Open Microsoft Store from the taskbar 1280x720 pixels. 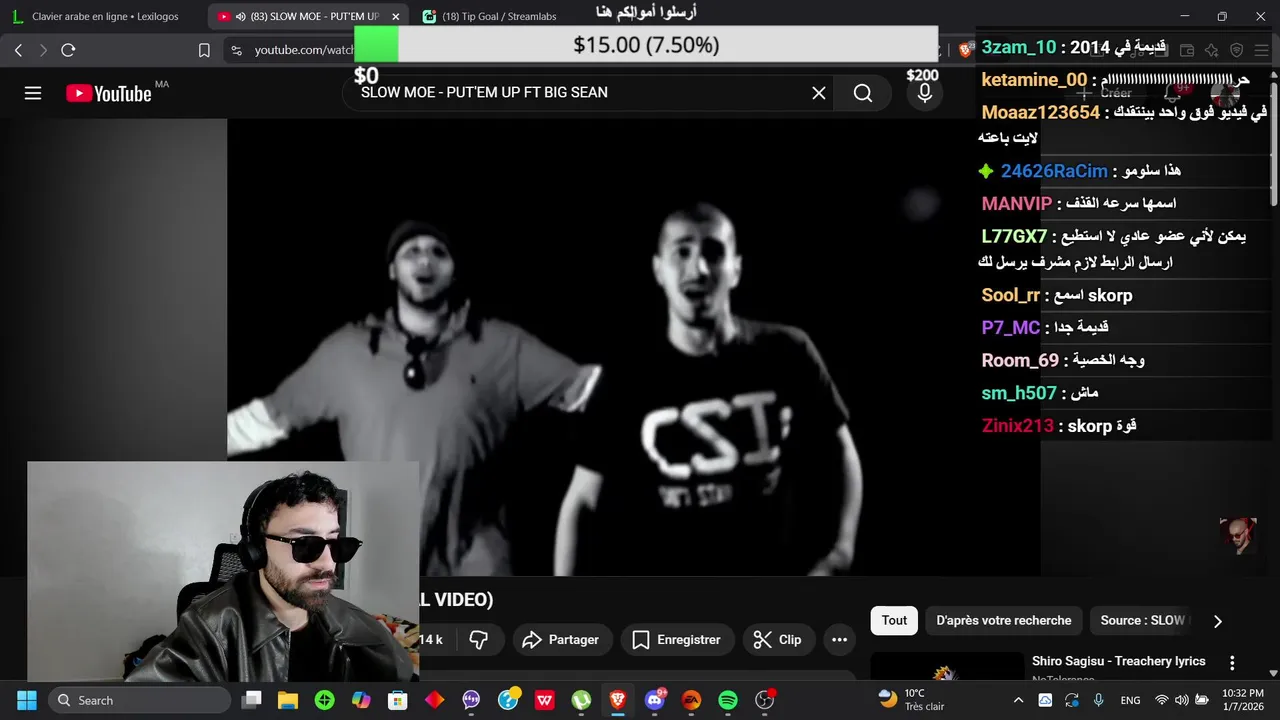[x=398, y=700]
